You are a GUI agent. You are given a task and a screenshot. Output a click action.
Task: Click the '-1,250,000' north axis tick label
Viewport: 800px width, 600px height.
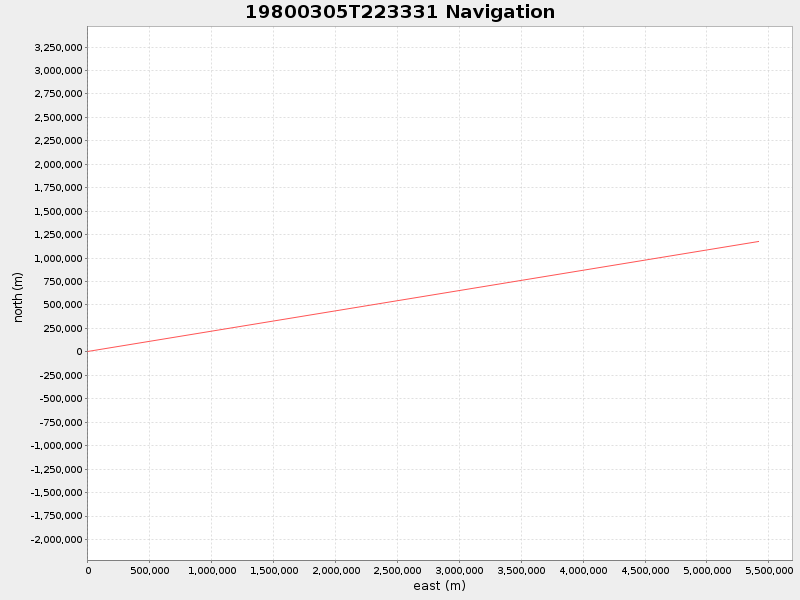point(56,469)
